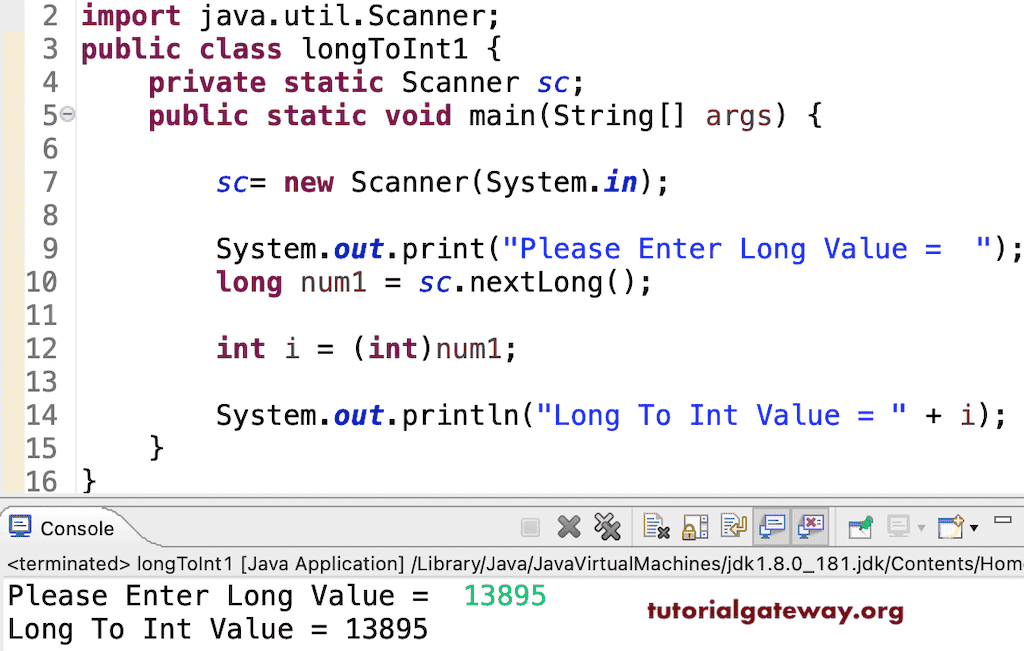
Task: Clear the Console output
Action: click(x=654, y=527)
